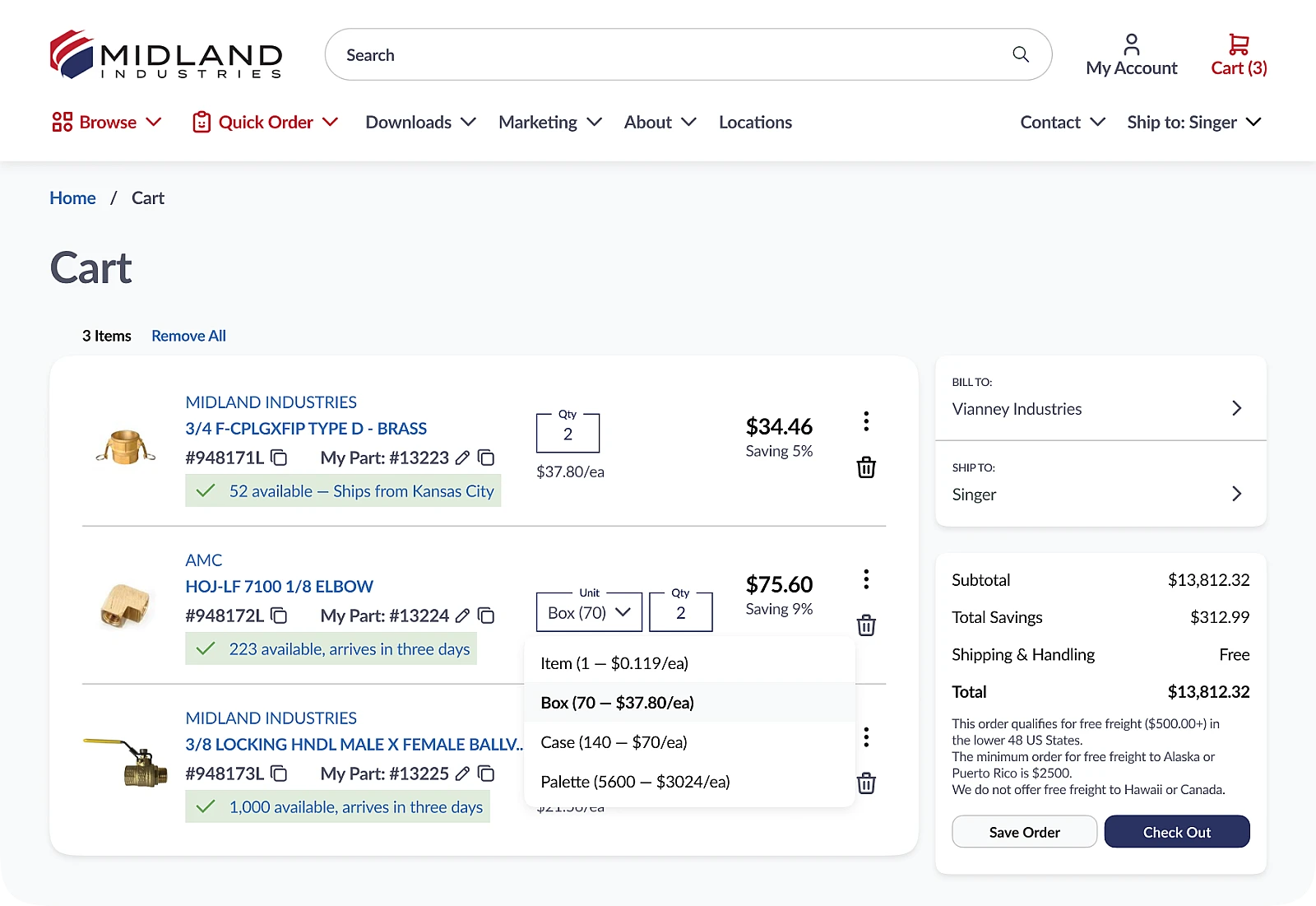Edit My Part #13224 with the pencil icon
Image resolution: width=1316 pixels, height=906 pixels.
(461, 616)
